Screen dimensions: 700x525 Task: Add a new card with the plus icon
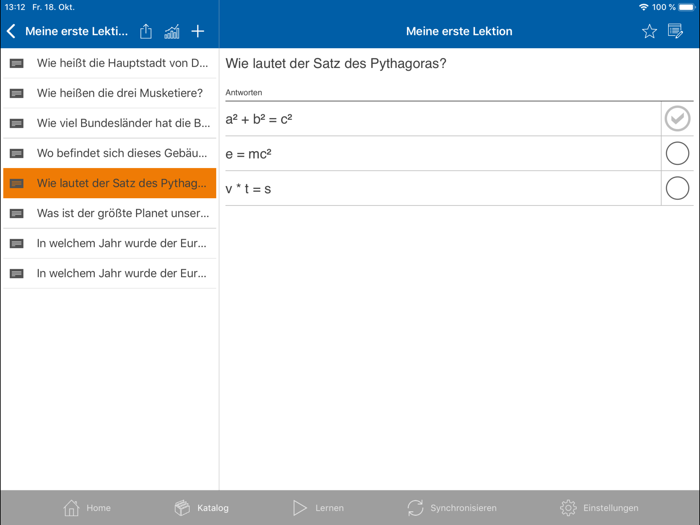coord(198,31)
